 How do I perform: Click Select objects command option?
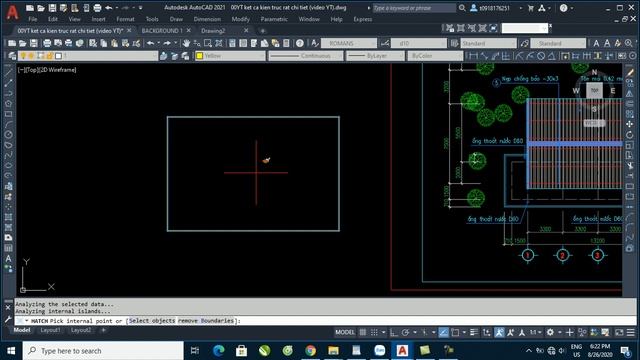(152, 321)
